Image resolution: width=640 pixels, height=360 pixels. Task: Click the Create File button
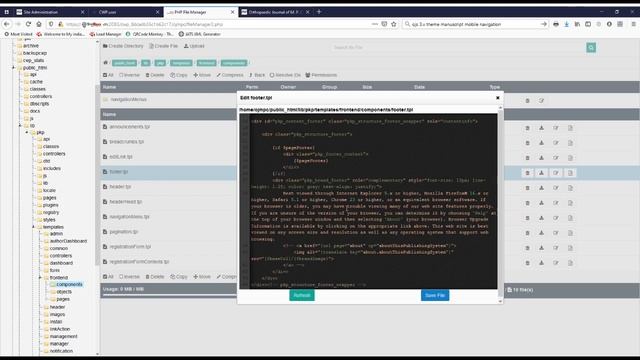pos(163,46)
